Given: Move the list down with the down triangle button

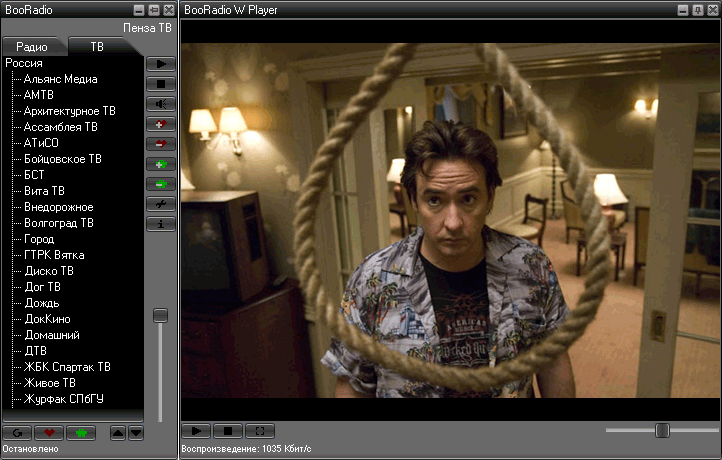Looking at the screenshot, I should tap(136, 433).
